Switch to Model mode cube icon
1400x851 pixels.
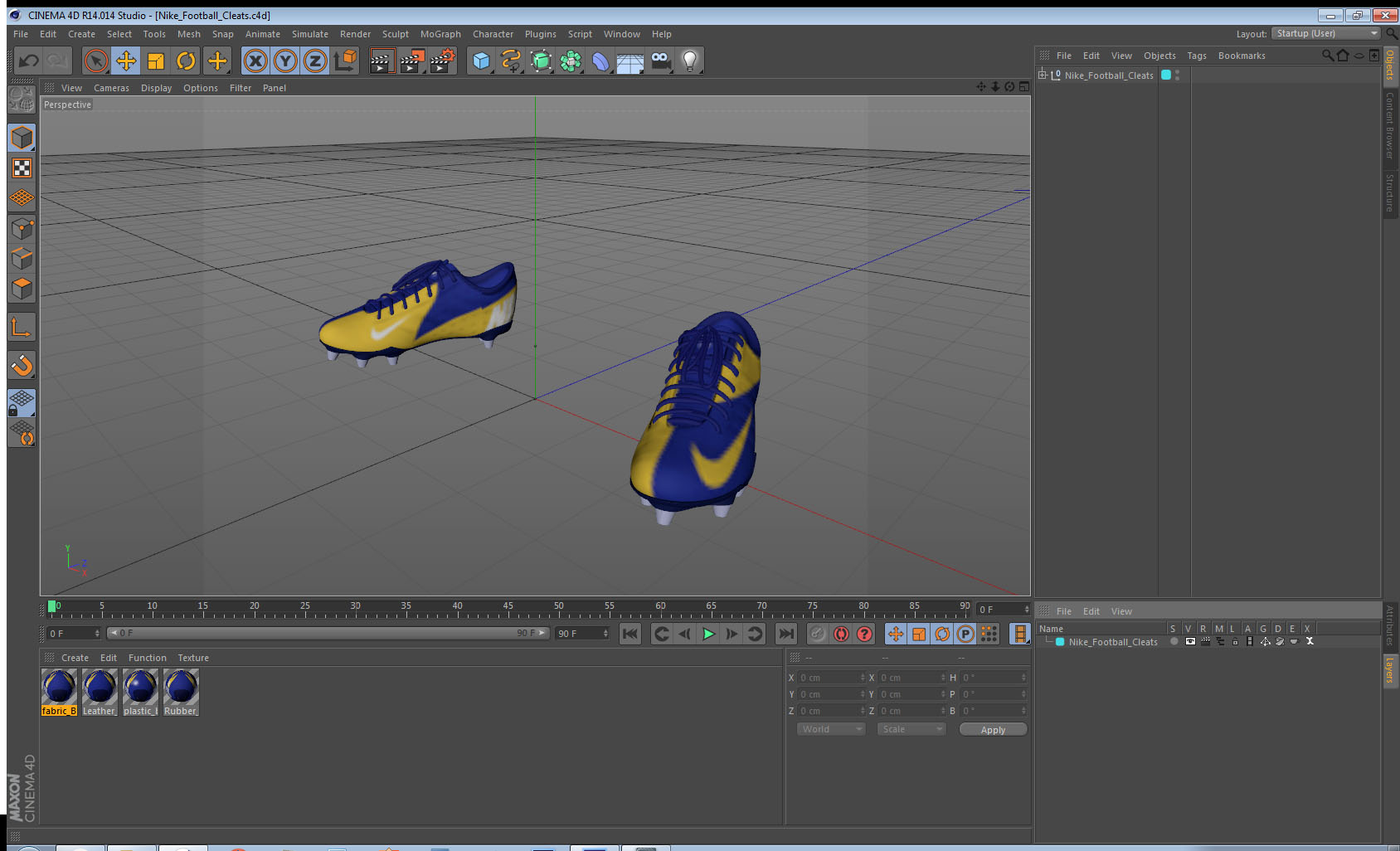coord(22,138)
